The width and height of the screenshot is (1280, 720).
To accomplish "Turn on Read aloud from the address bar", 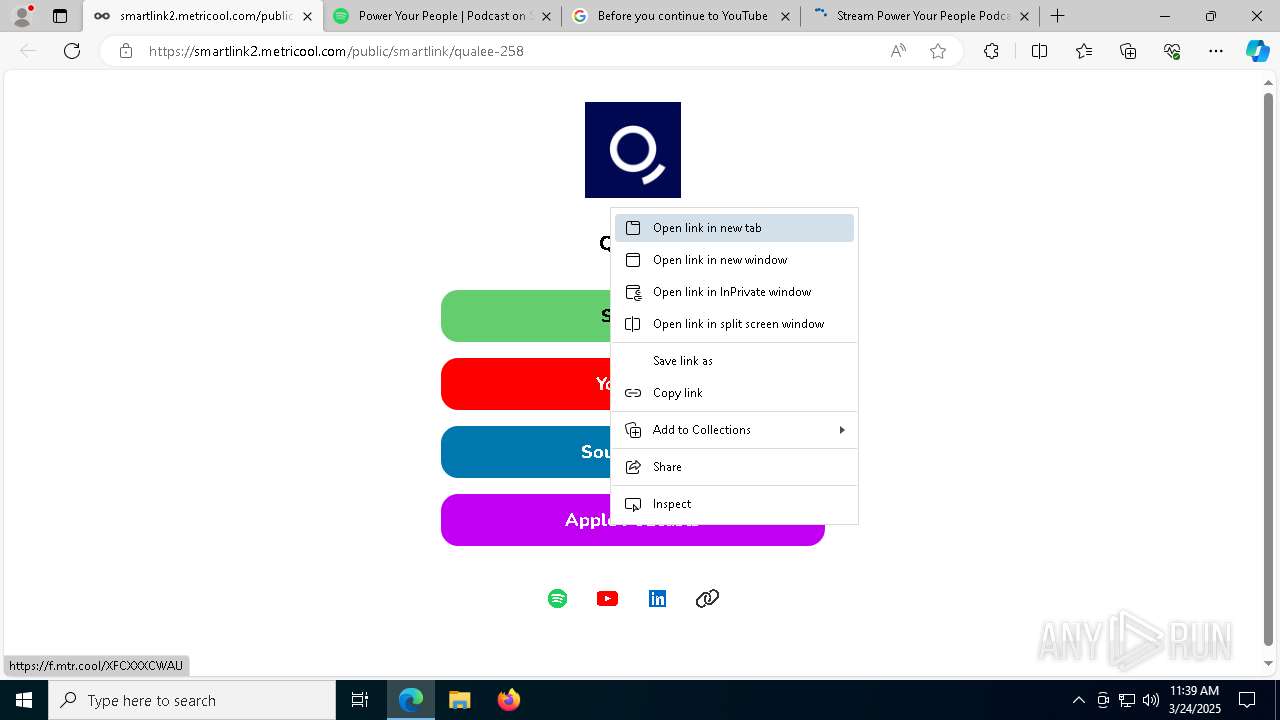I will pyautogui.click(x=898, y=51).
